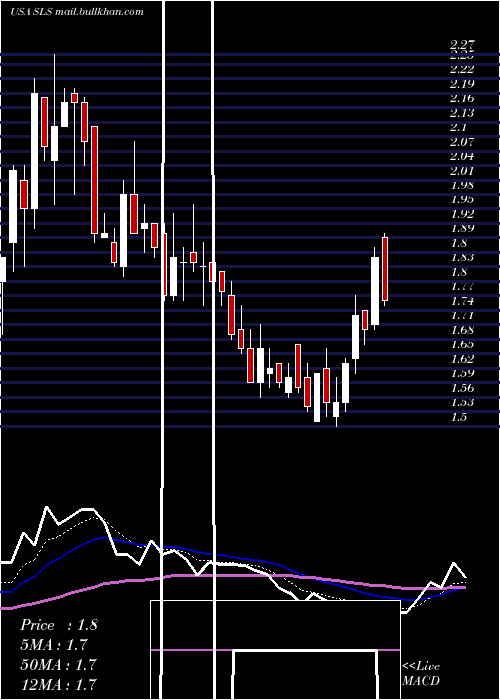The image size is (500, 700).
Task: Click the 1.71 price axis label
Action: (462, 316)
